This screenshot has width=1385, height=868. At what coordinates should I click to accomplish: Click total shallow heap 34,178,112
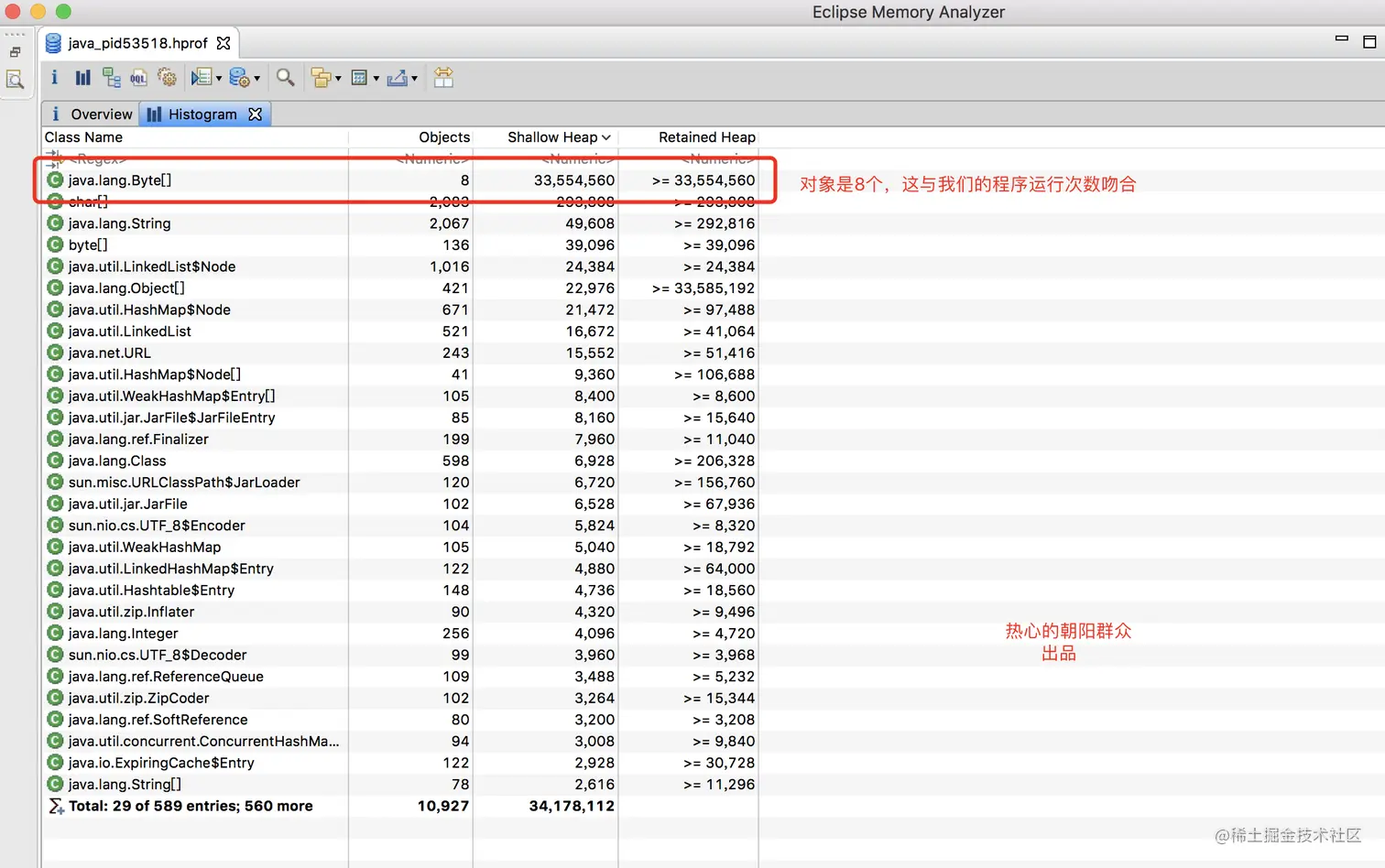572,807
